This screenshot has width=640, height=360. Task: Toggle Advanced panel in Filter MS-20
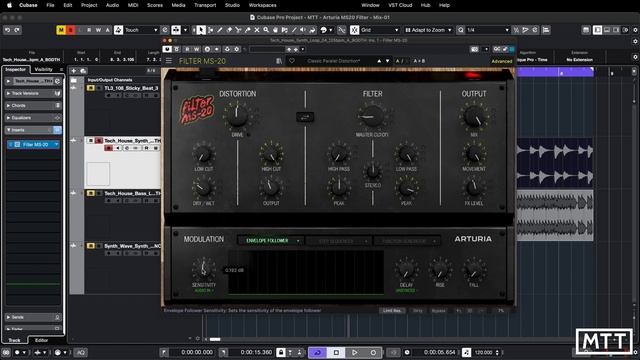click(502, 61)
